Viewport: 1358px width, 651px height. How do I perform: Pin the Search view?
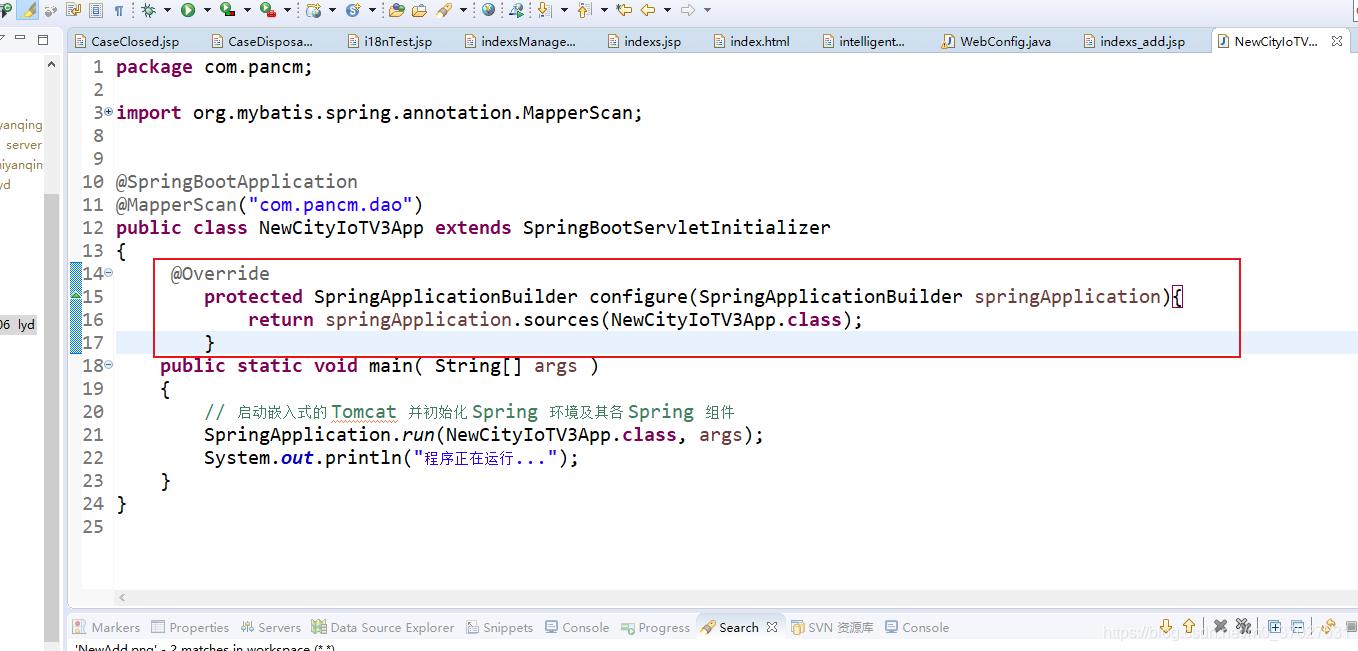(x=1351, y=626)
